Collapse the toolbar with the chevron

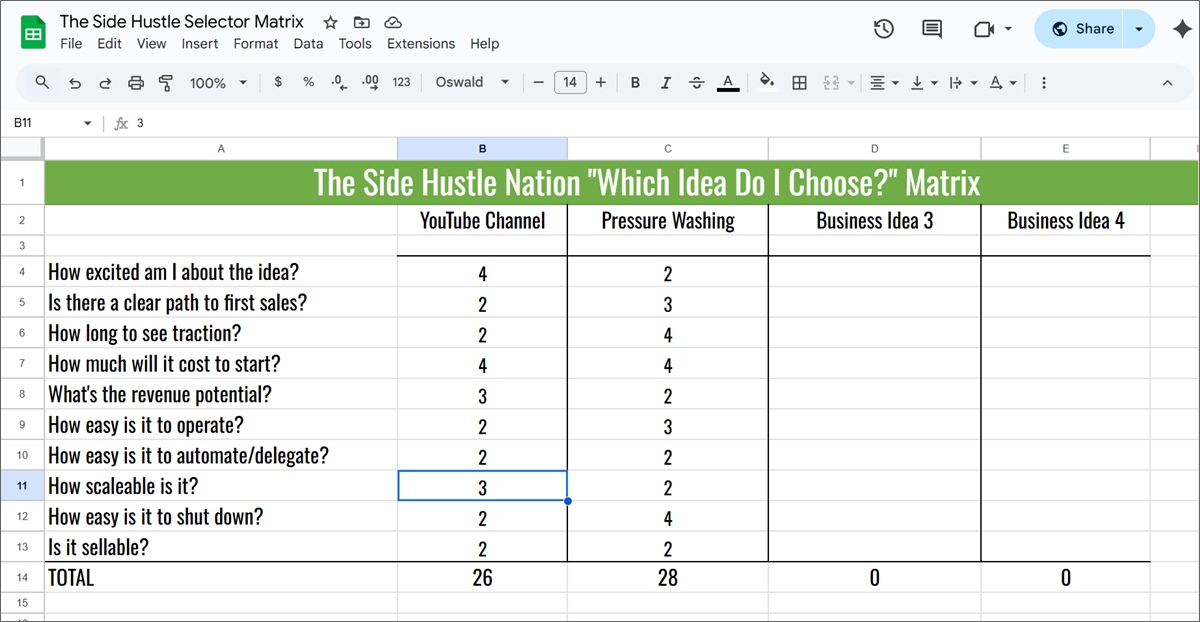point(1167,83)
